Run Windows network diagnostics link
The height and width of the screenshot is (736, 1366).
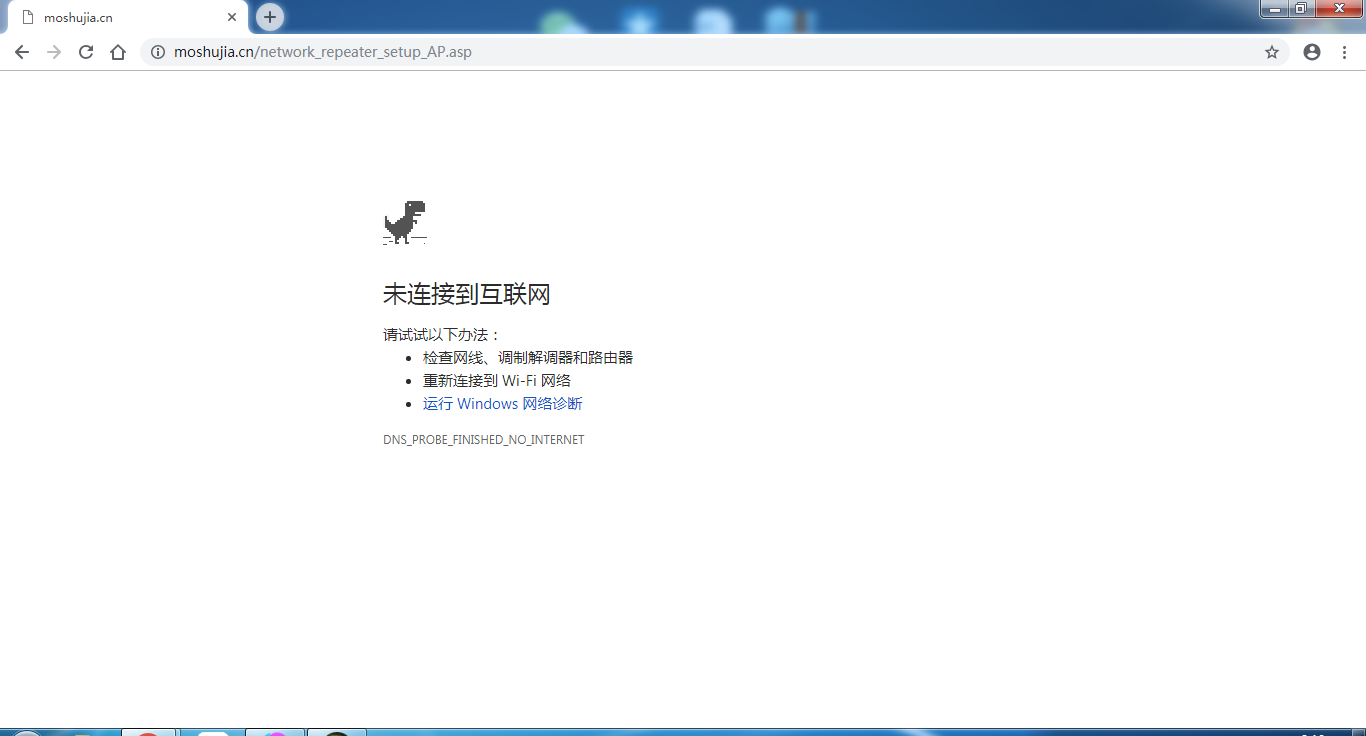tap(503, 404)
